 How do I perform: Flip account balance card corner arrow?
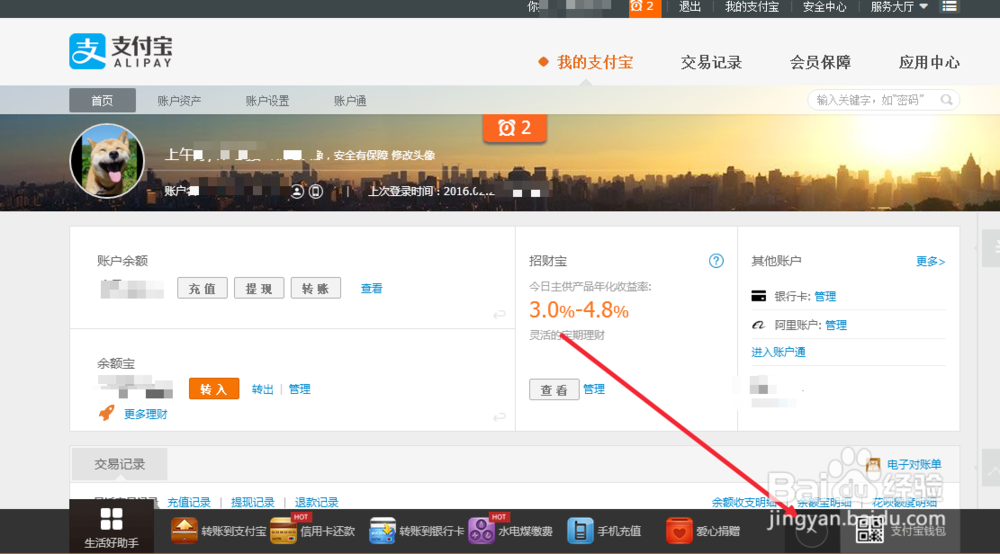pyautogui.click(x=499, y=314)
